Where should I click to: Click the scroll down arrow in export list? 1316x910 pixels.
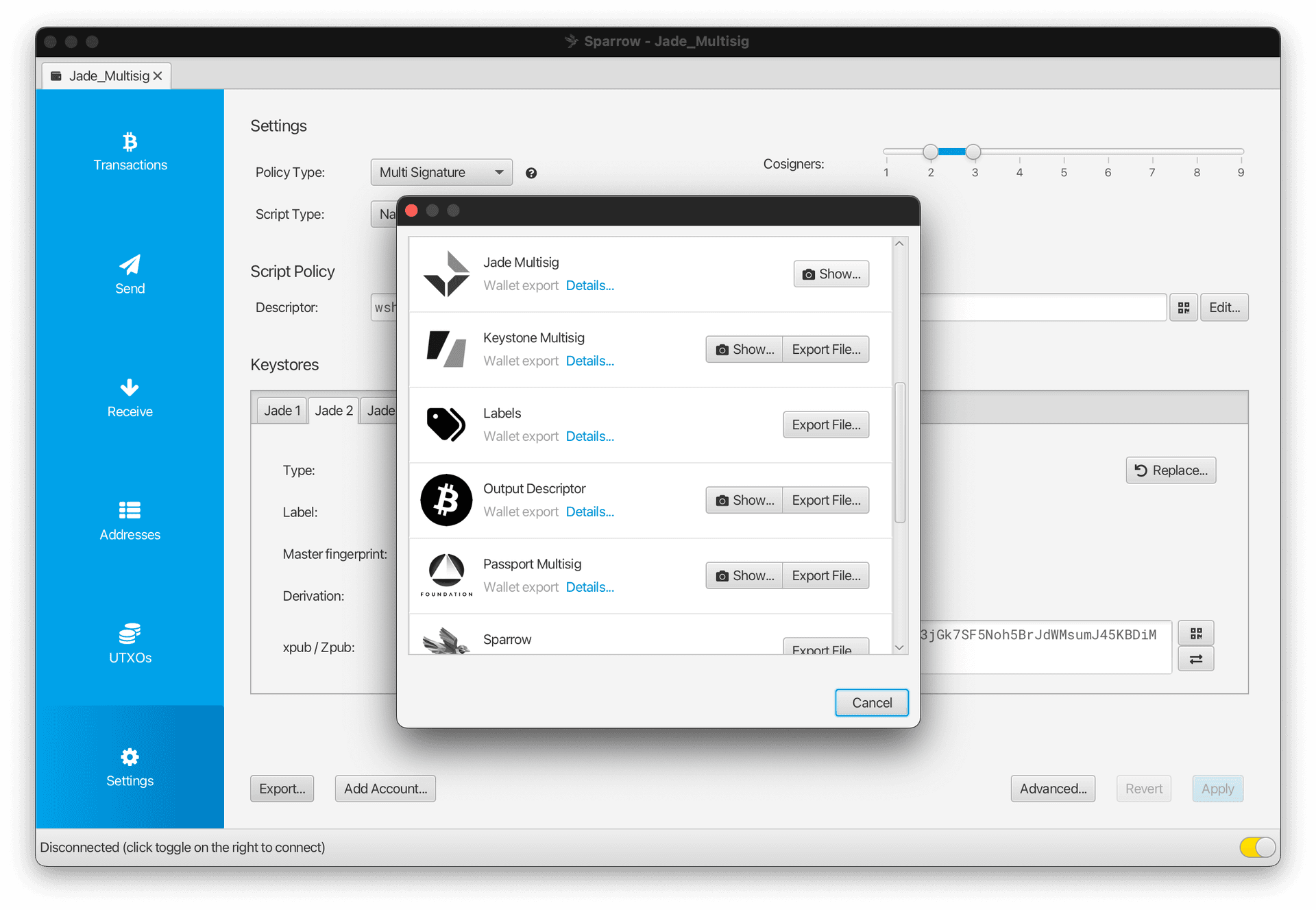pyautogui.click(x=900, y=647)
